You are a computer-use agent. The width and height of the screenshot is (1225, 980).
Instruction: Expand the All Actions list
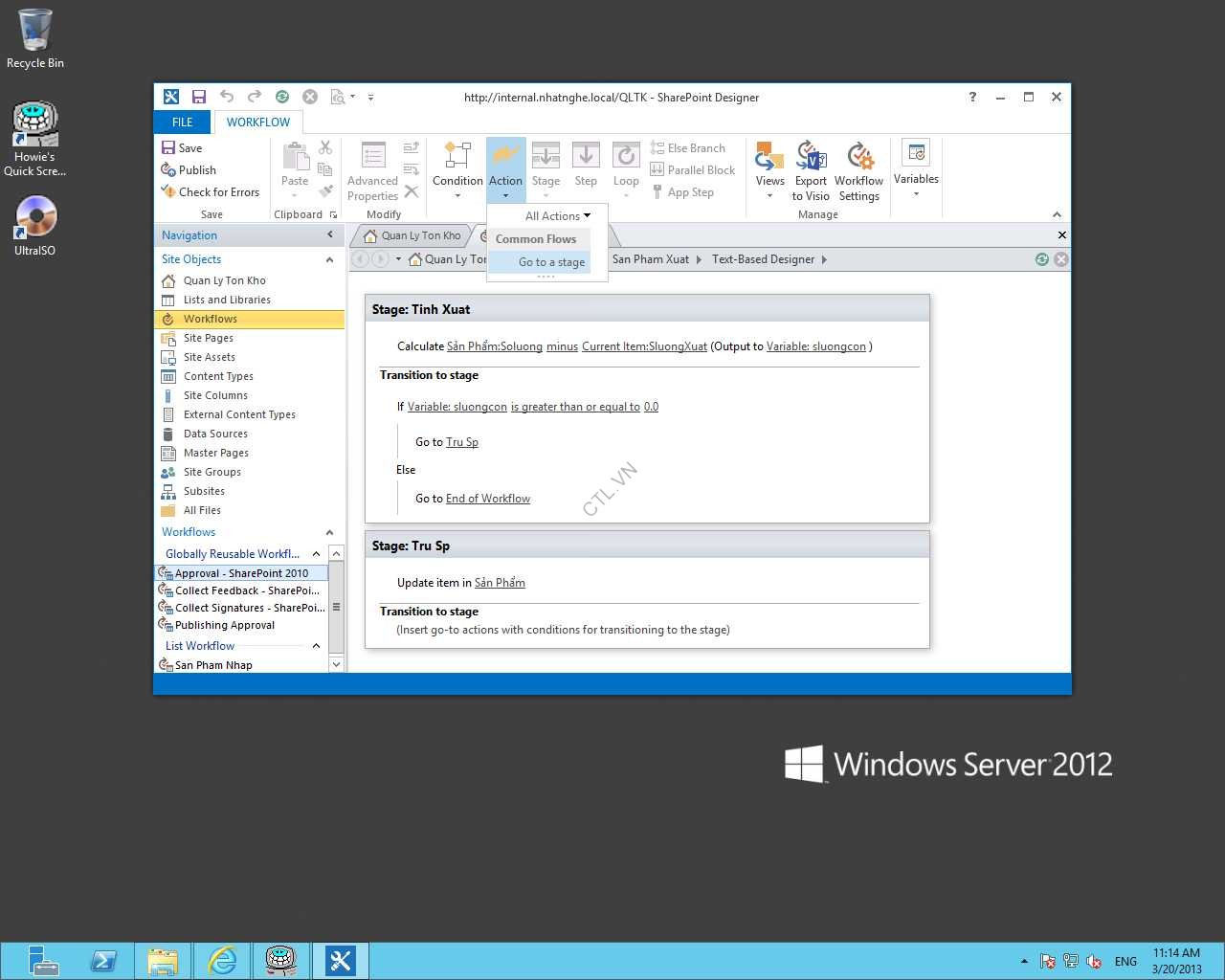(x=557, y=216)
